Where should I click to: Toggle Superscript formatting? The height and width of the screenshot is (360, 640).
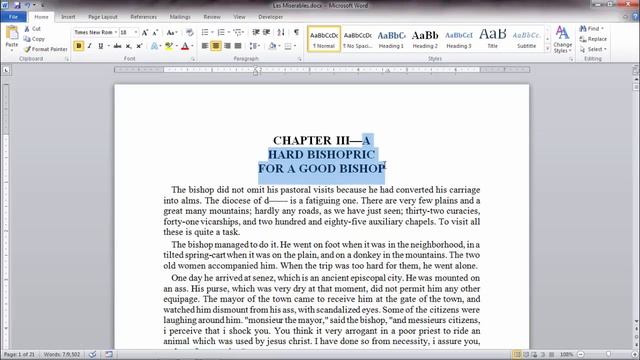pyautogui.click(x=139, y=46)
